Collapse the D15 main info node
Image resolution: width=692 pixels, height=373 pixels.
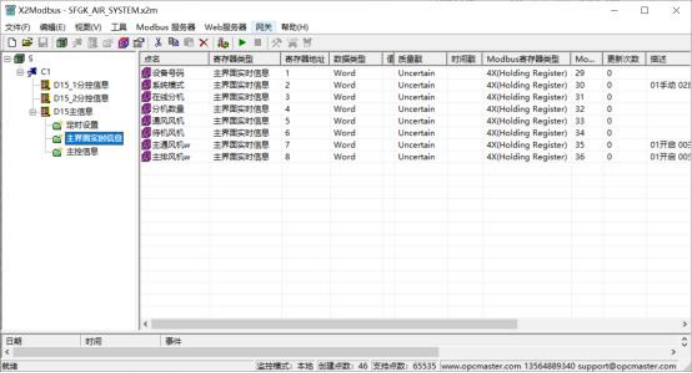coord(33,112)
